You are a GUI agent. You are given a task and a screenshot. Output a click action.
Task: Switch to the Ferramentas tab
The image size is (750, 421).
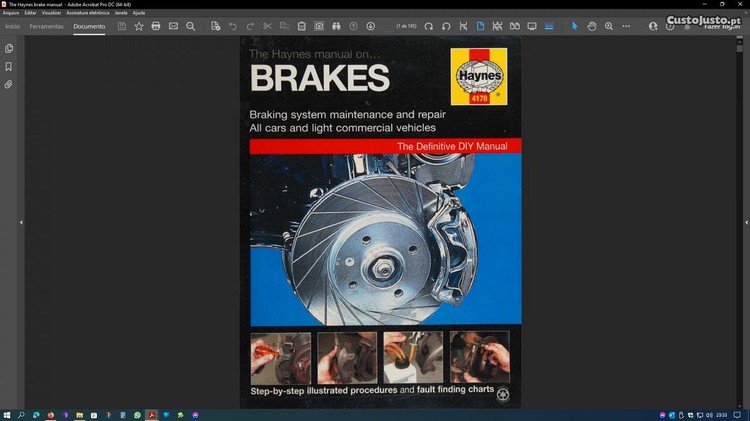pyautogui.click(x=46, y=26)
